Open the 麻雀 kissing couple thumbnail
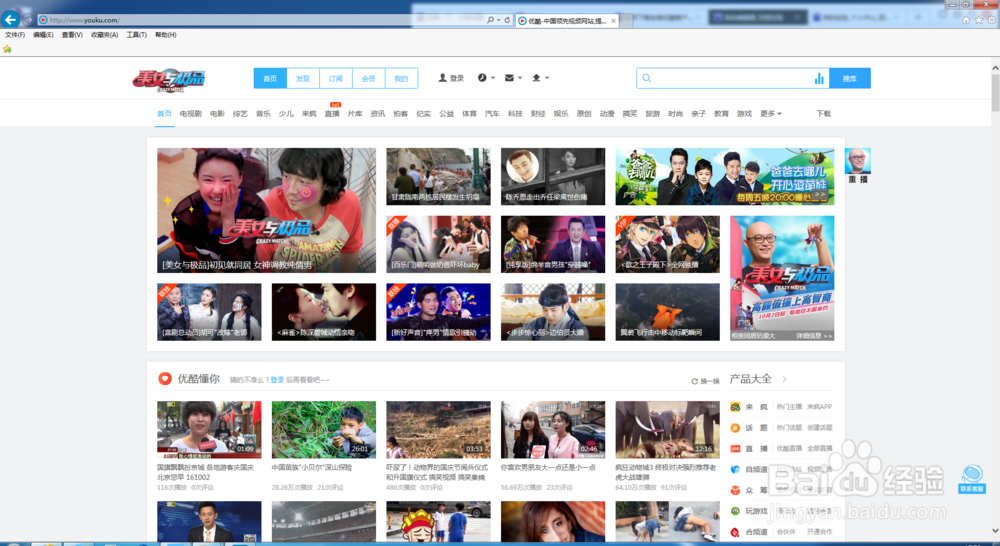This screenshot has width=1000, height=546. click(x=324, y=312)
